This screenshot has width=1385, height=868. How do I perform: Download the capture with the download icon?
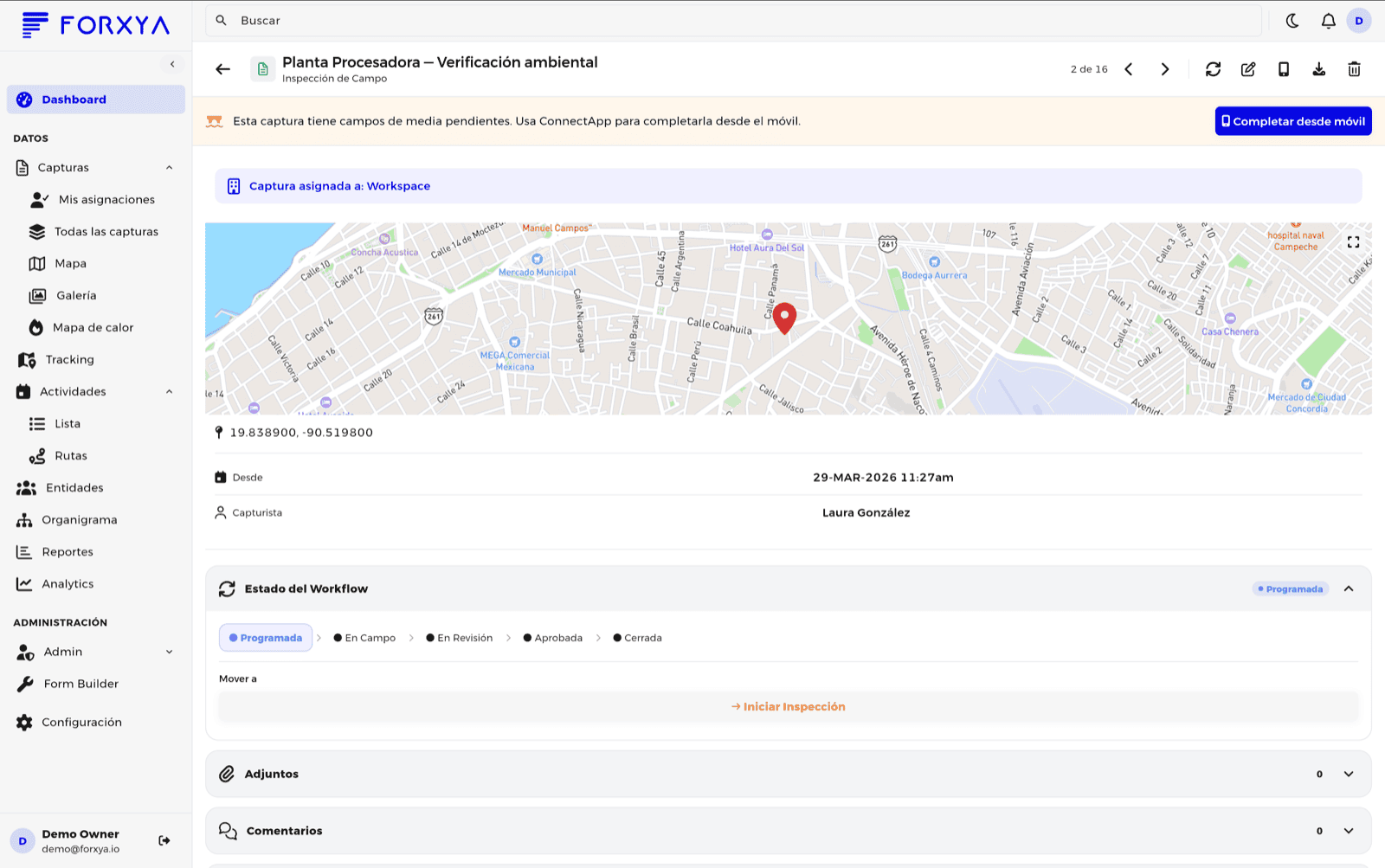point(1319,69)
